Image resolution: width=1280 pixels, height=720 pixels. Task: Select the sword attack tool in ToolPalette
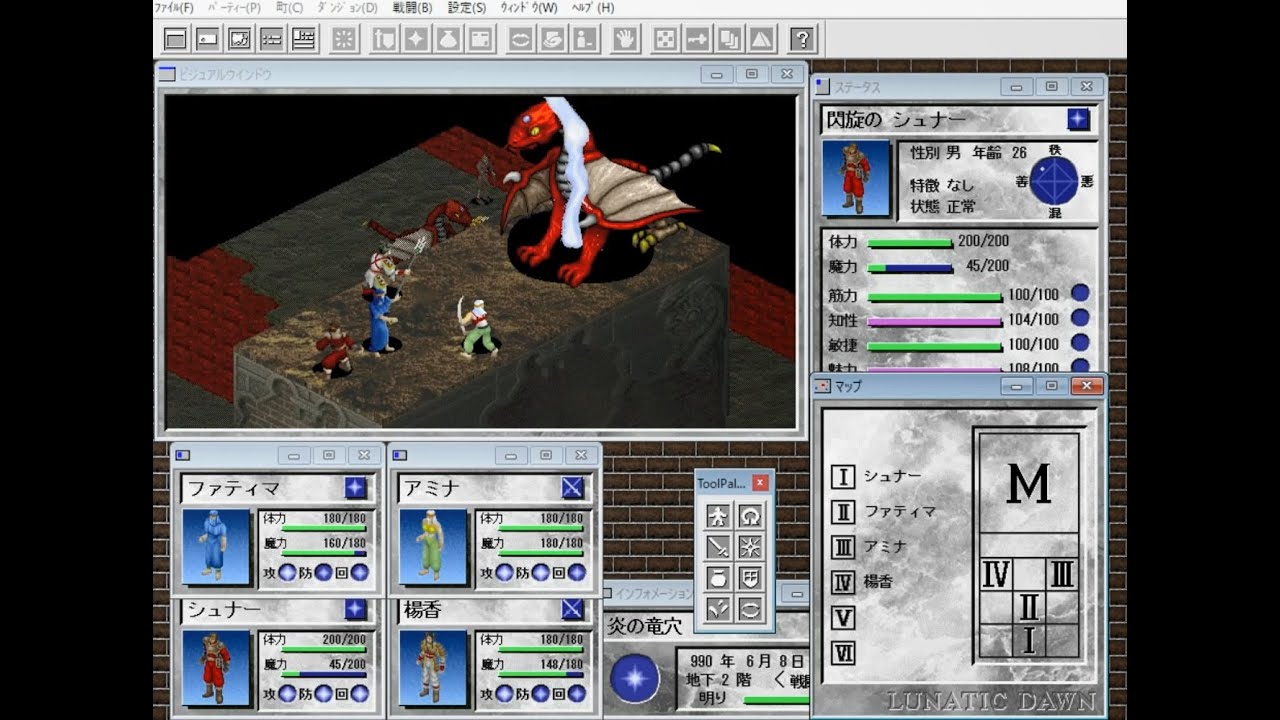tap(718, 547)
